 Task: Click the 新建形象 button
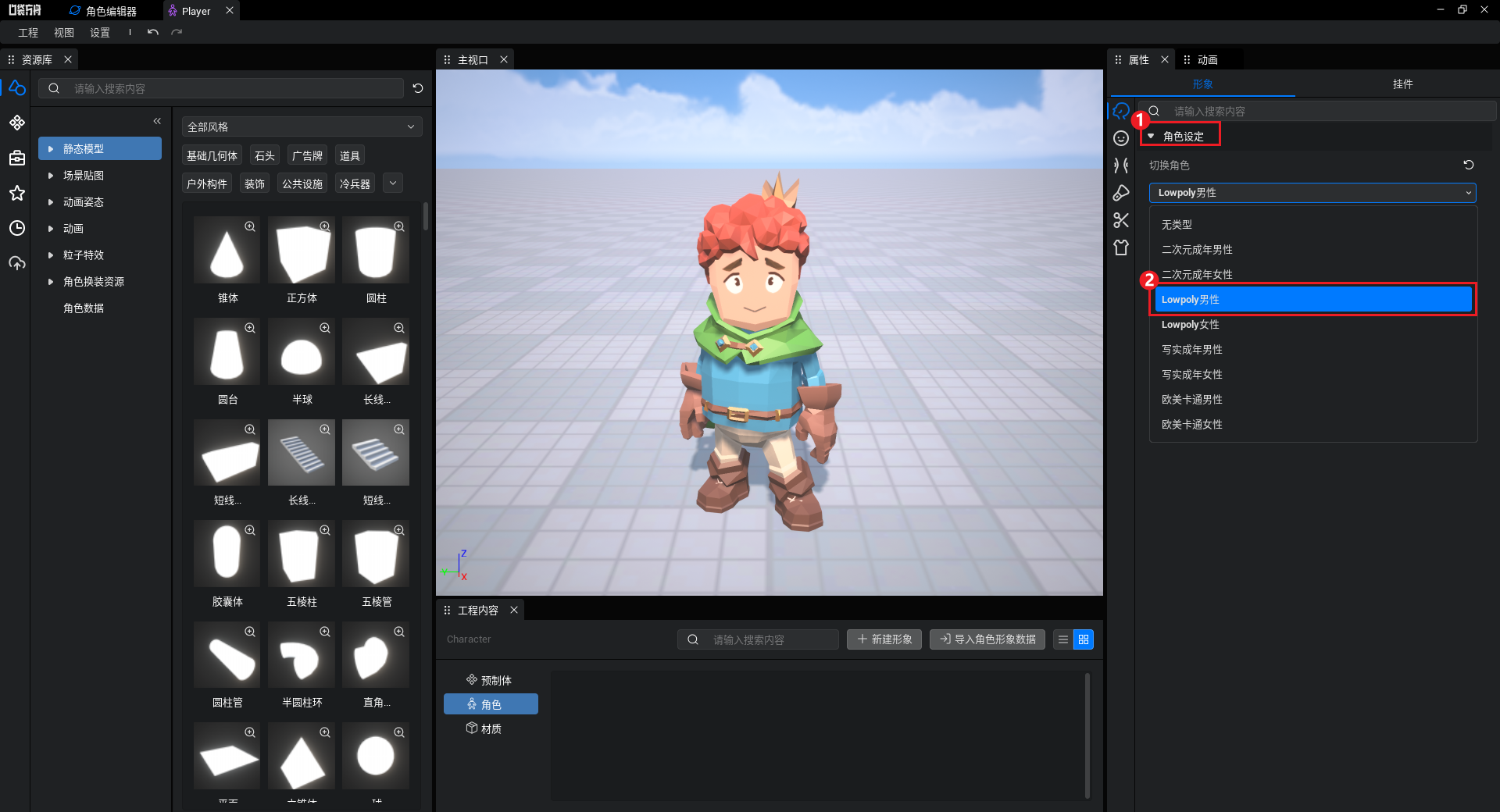(884, 639)
